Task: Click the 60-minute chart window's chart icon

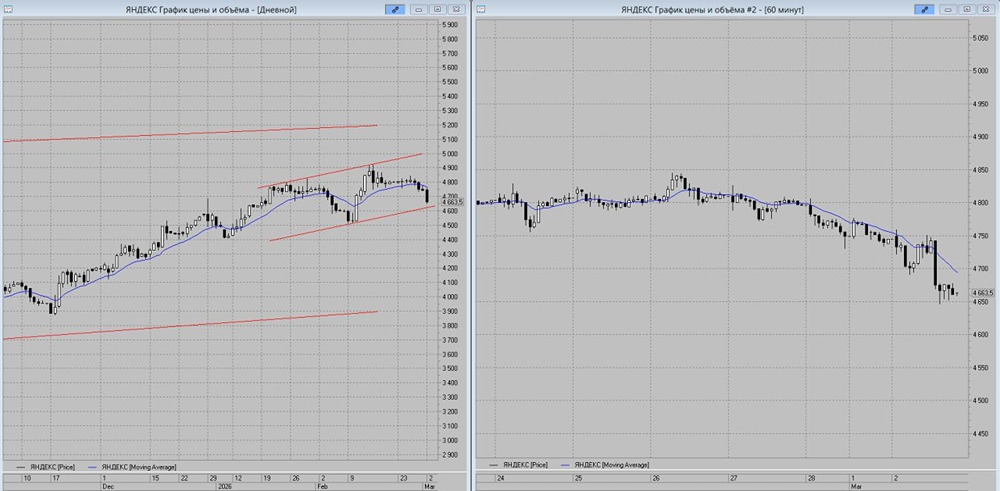Action: pos(482,9)
